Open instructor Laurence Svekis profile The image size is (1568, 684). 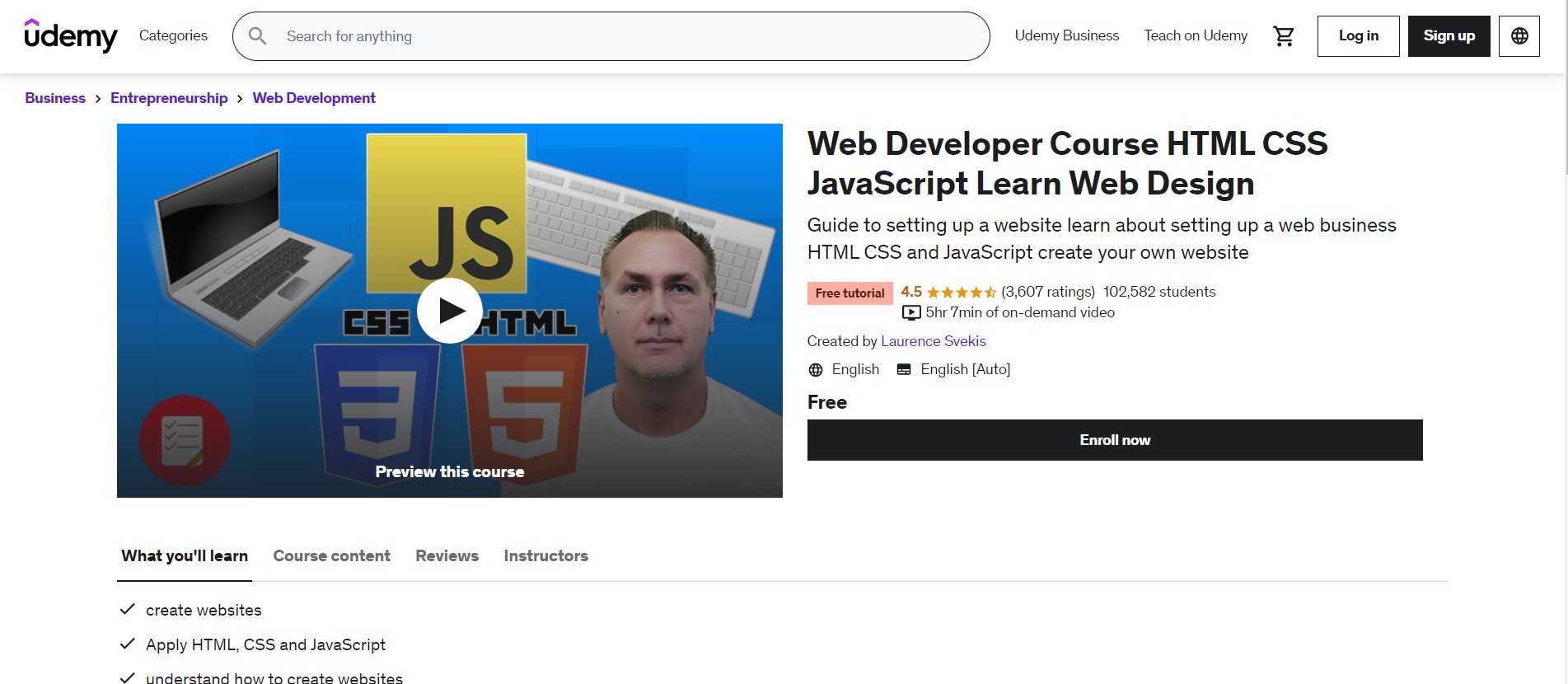point(933,341)
